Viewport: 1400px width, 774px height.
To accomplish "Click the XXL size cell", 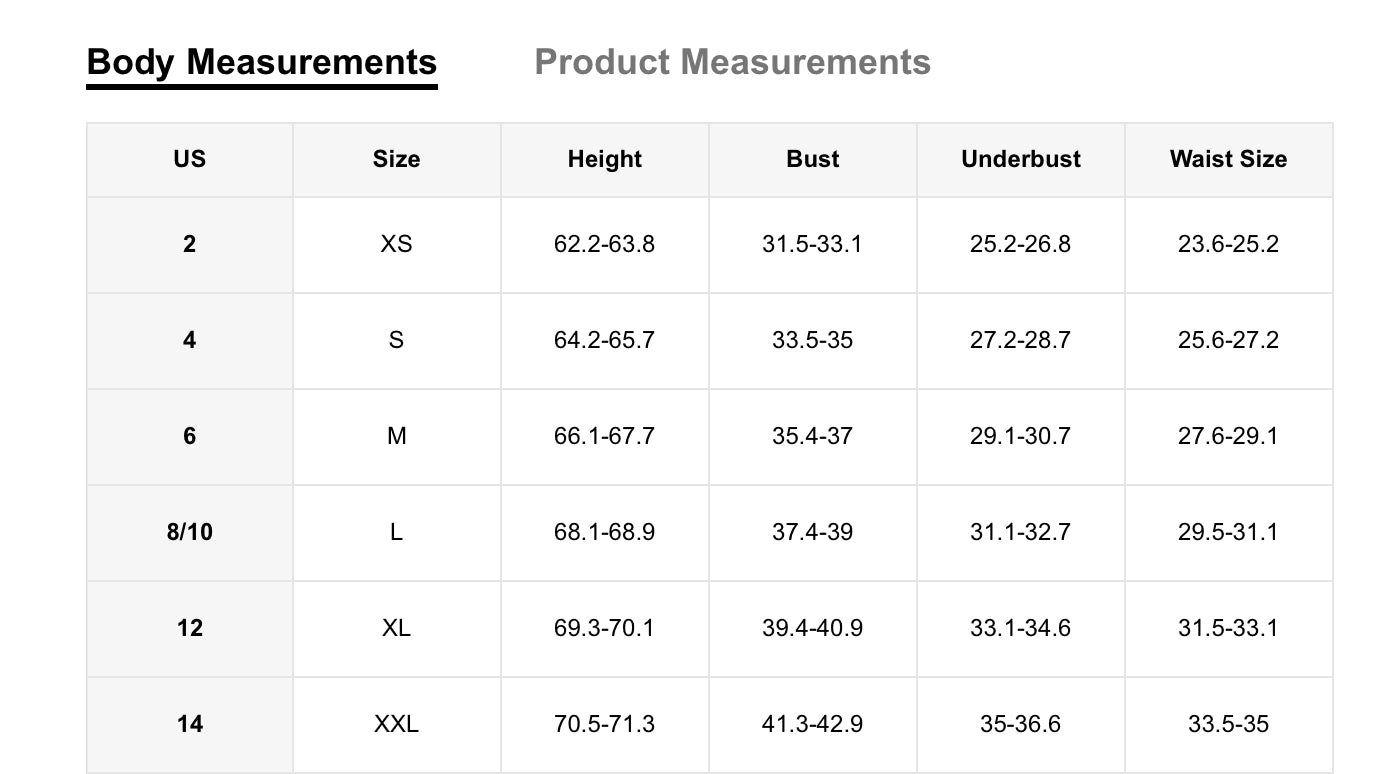I will pyautogui.click(x=397, y=724).
